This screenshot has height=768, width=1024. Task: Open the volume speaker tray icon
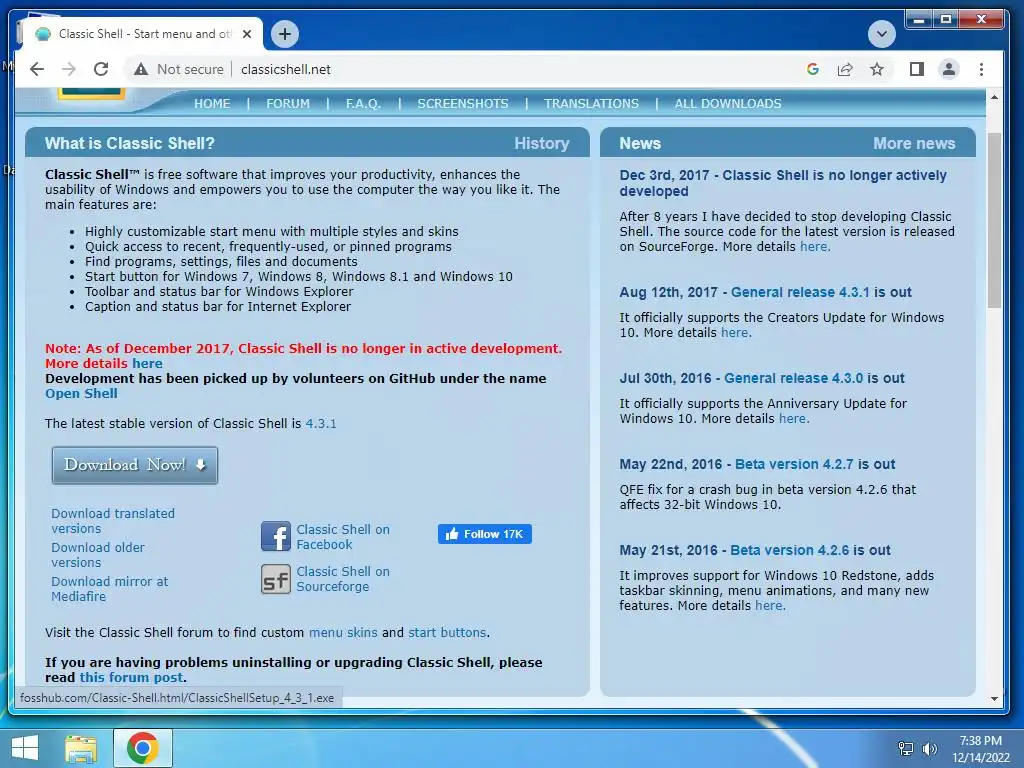click(x=929, y=749)
